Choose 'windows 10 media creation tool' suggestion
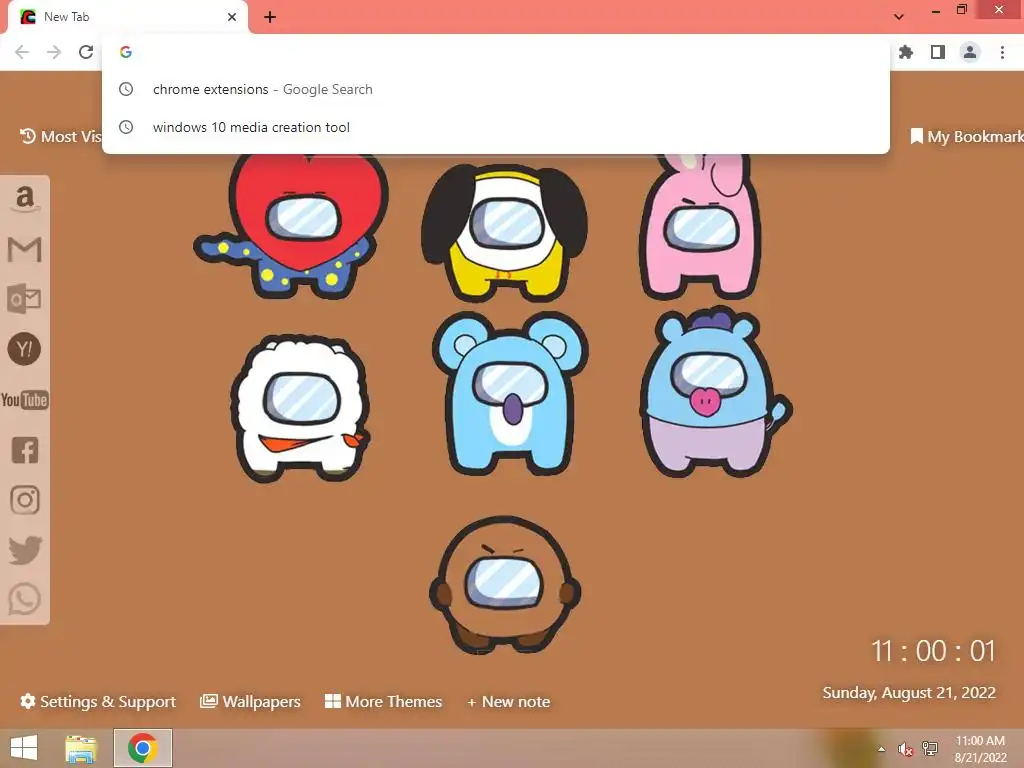The height and width of the screenshot is (768, 1024). pos(496,127)
